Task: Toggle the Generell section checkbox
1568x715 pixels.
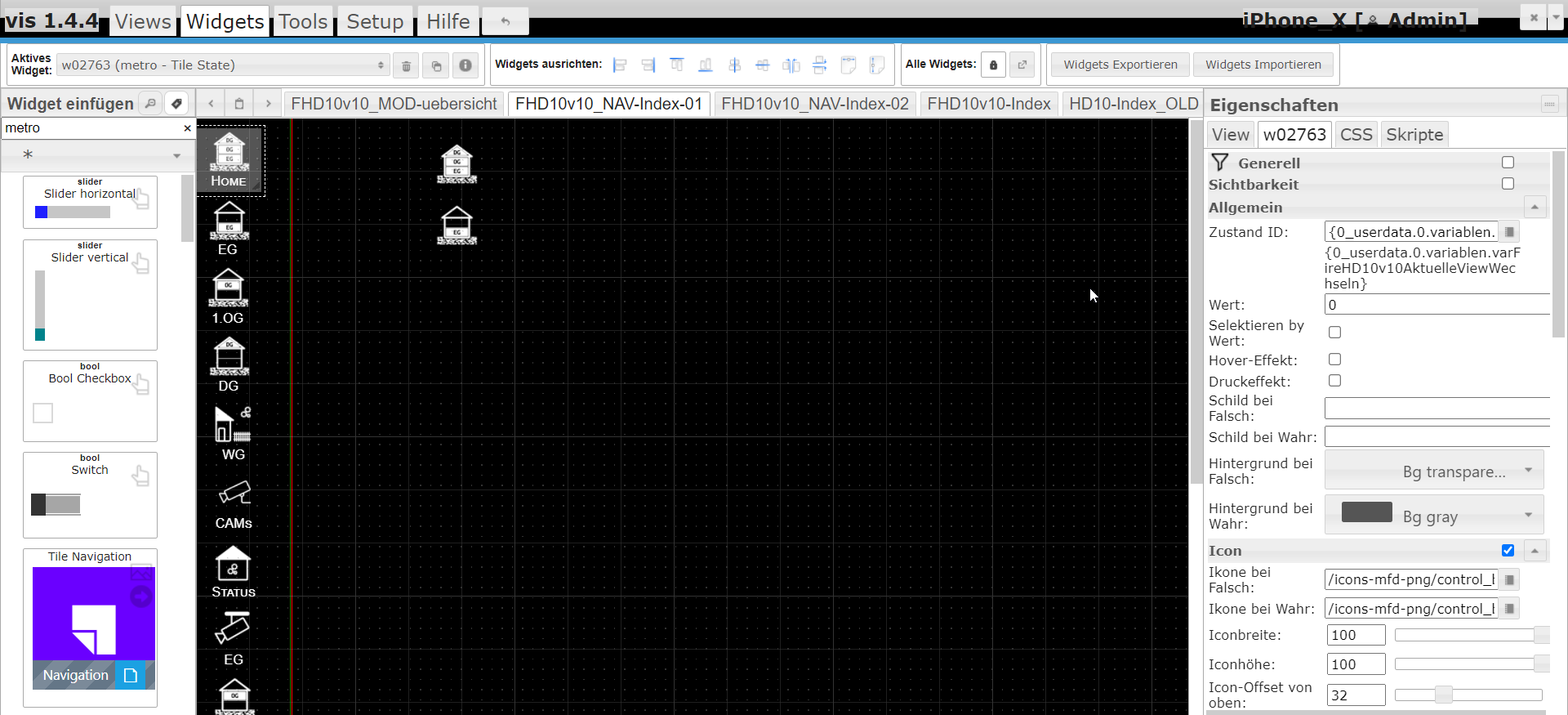Action: point(1508,163)
